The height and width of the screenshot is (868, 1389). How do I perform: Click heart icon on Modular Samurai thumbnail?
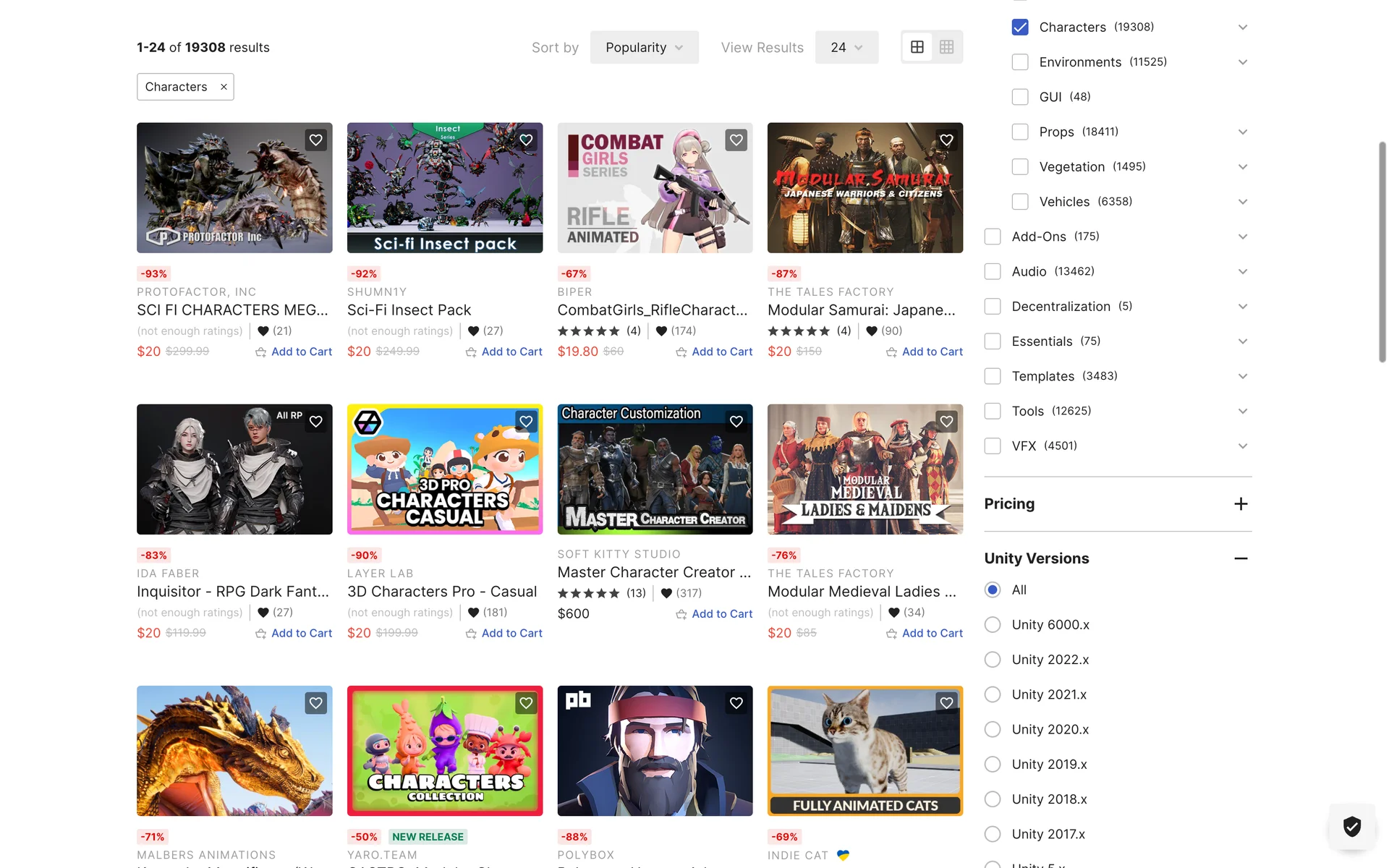pyautogui.click(x=946, y=140)
